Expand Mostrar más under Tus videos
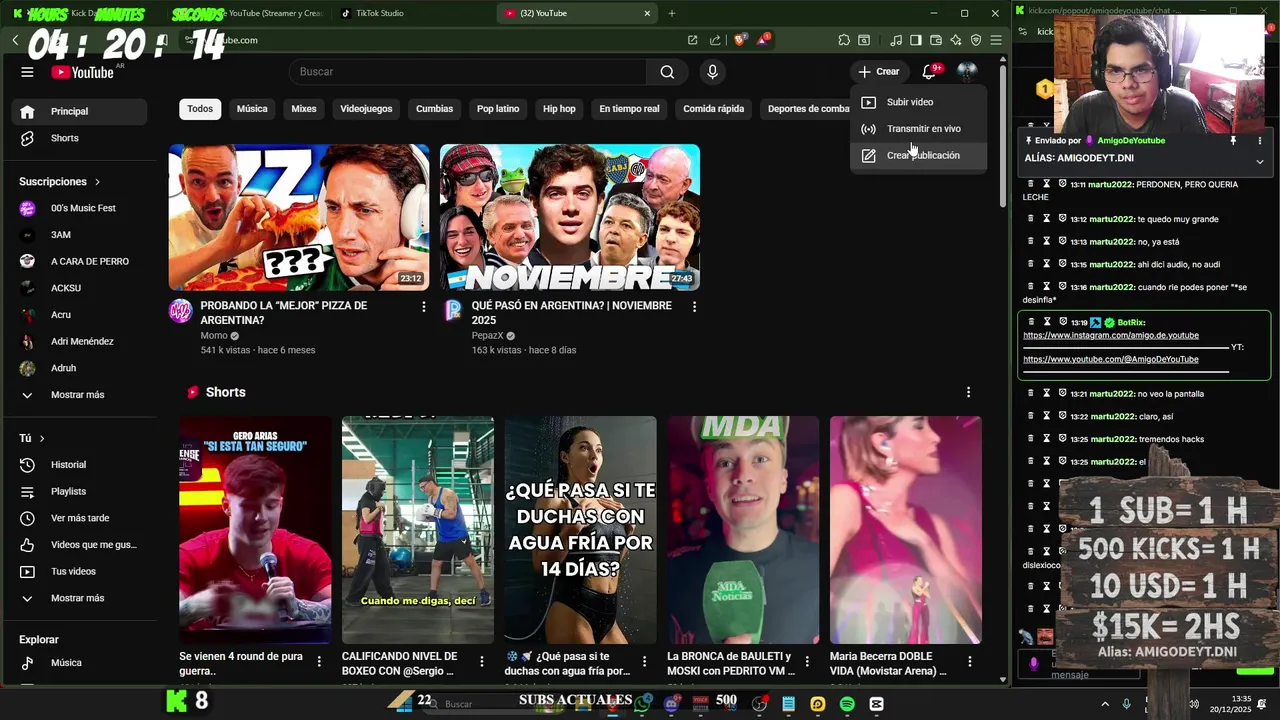Viewport: 1280px width, 720px height. pos(78,598)
